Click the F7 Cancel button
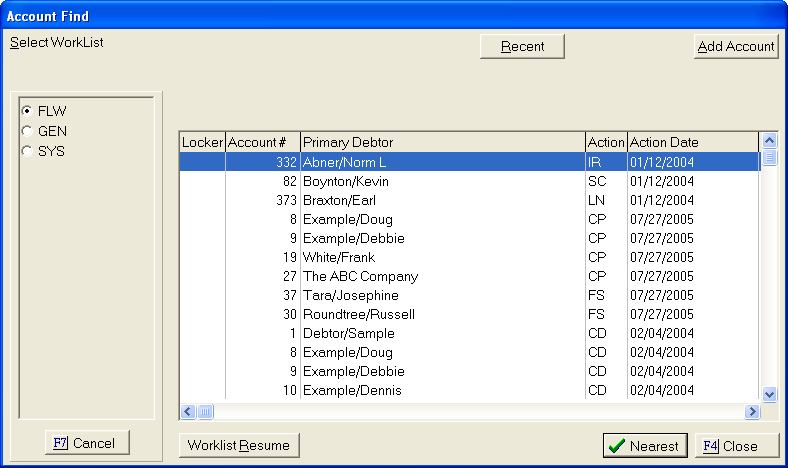The height and width of the screenshot is (468, 788). pos(87,443)
